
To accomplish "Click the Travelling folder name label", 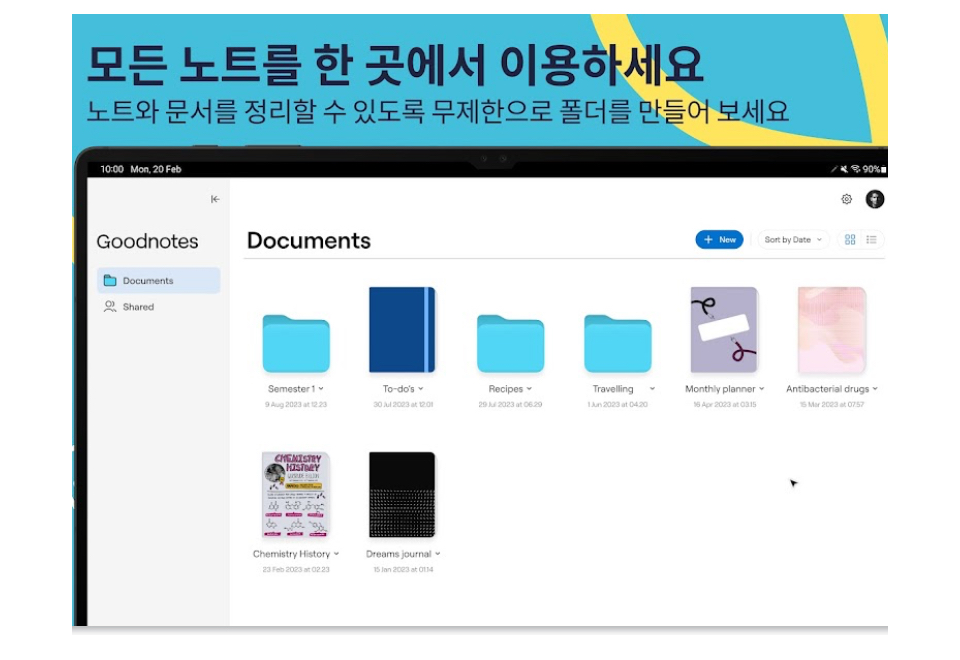I will (613, 389).
